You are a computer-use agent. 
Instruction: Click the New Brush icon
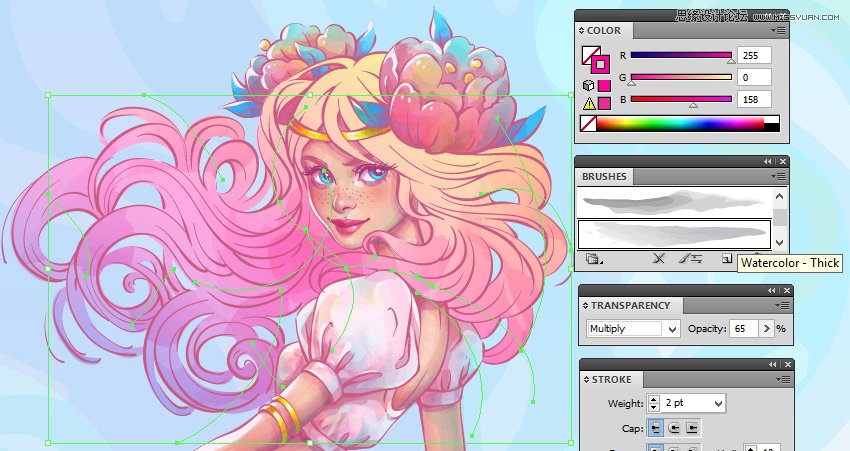[727, 259]
